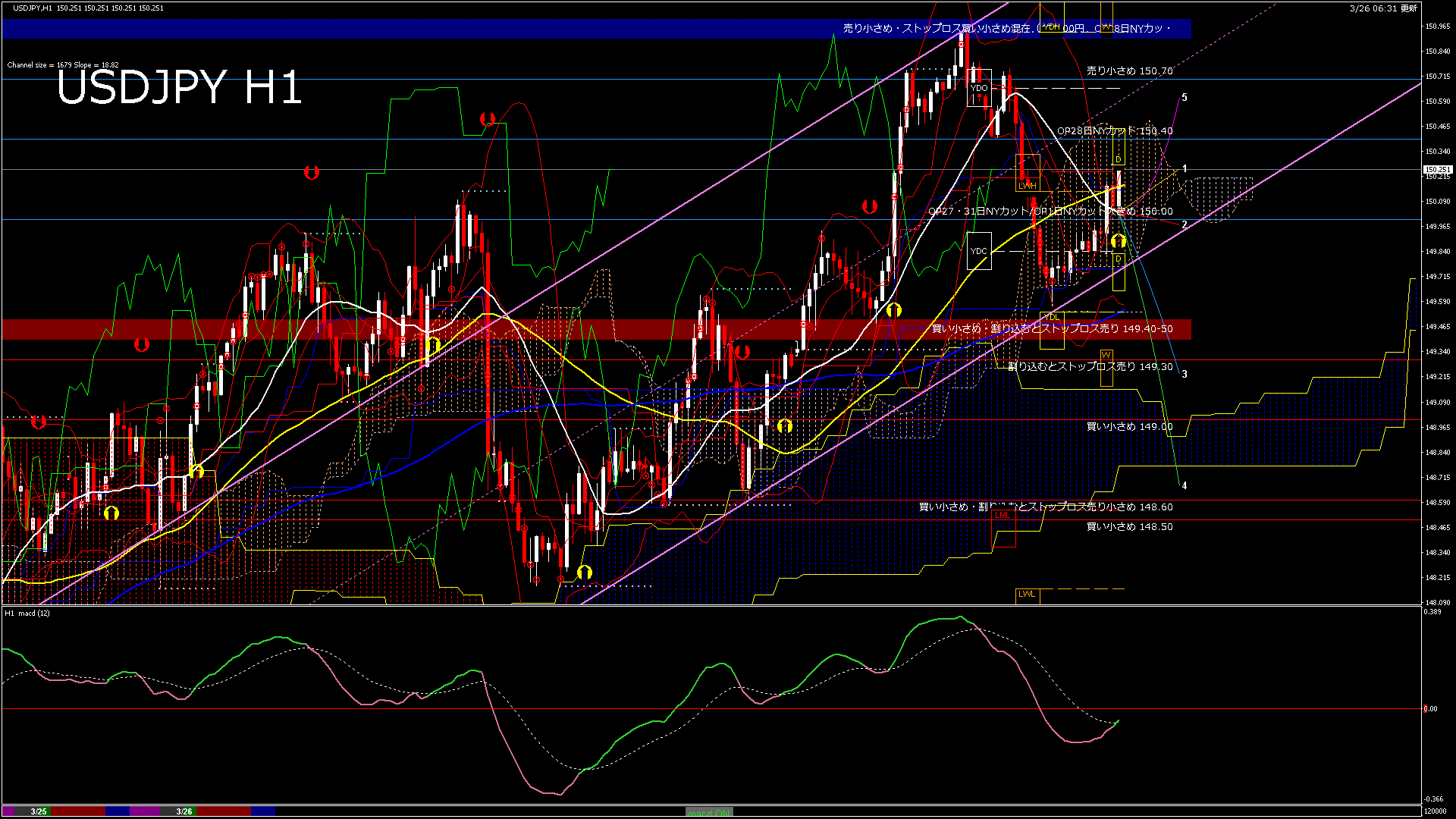Image resolution: width=1456 pixels, height=819 pixels.
Task: Toggle the macd ON button
Action: (x=709, y=812)
